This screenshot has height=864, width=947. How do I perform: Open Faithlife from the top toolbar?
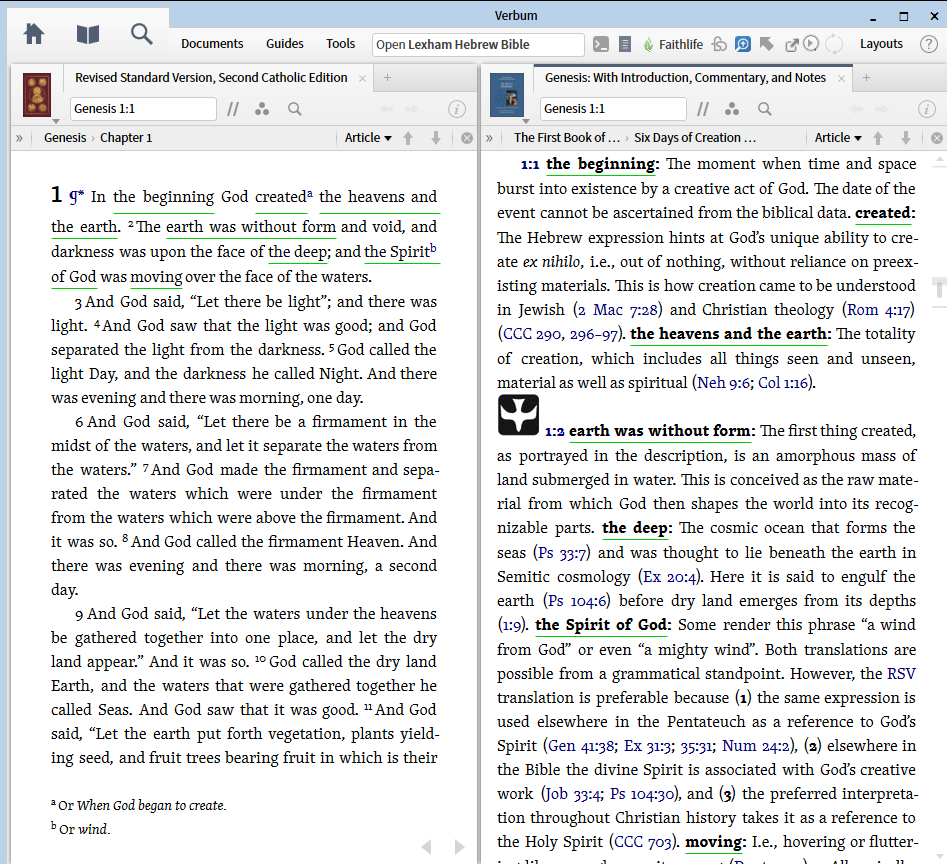tap(673, 44)
